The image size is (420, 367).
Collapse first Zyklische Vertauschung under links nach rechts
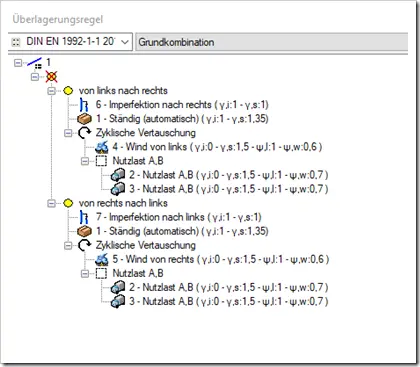point(68,133)
